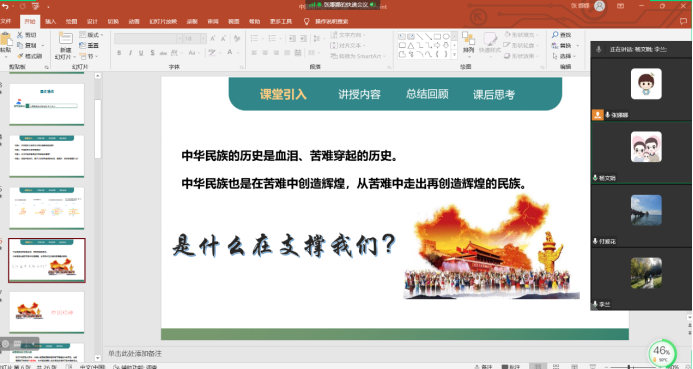Click the 讲授内容 navigation label on slide

[x=359, y=94]
